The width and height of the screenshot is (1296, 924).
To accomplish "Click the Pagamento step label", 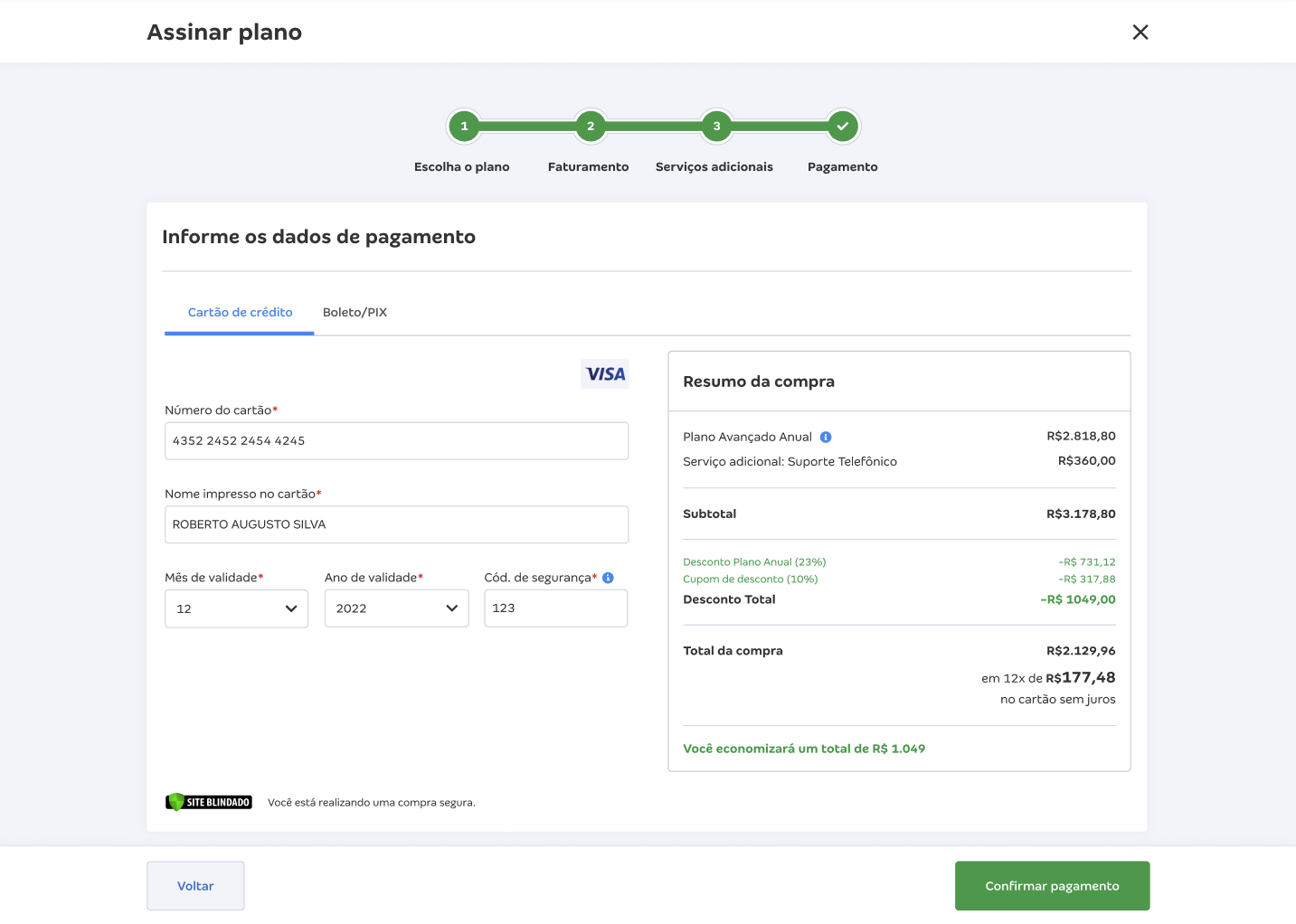I will point(843,167).
